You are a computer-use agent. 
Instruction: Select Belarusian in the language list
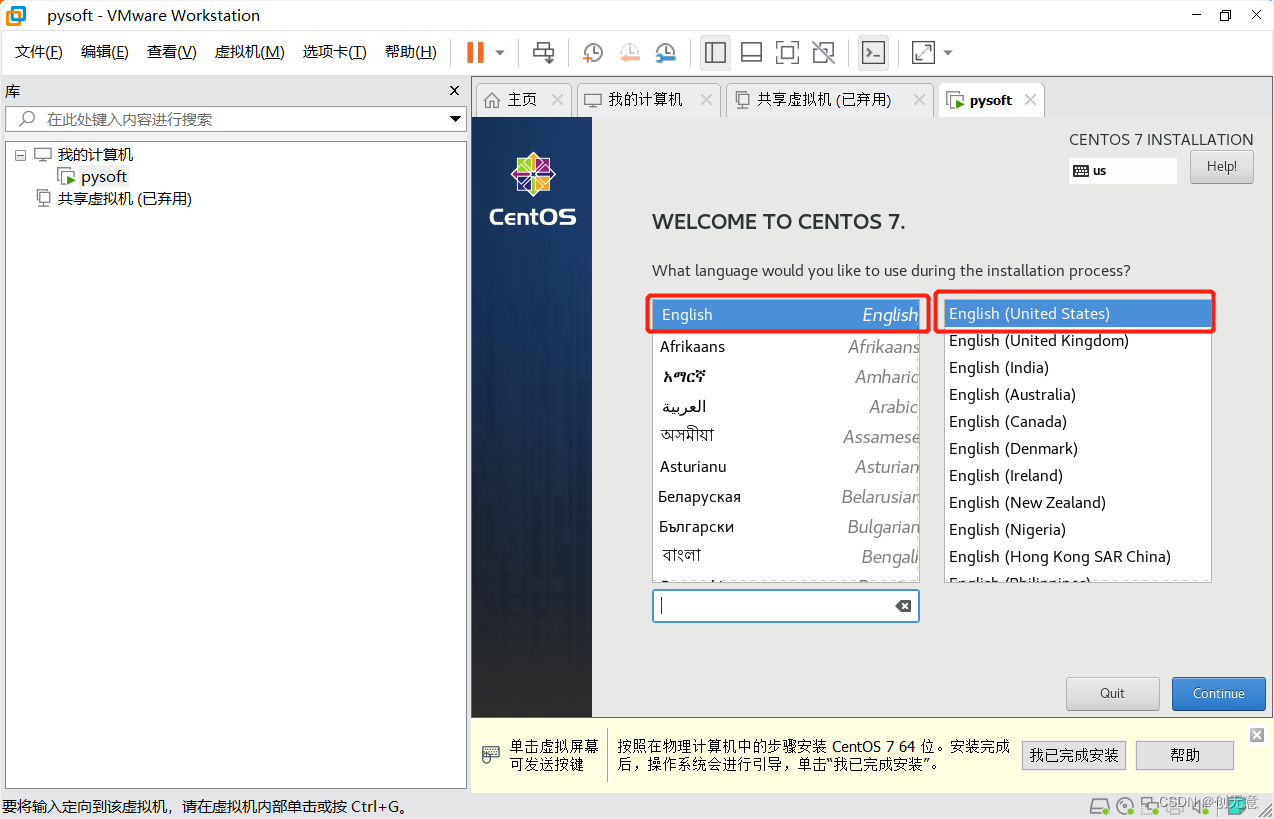tap(786, 497)
